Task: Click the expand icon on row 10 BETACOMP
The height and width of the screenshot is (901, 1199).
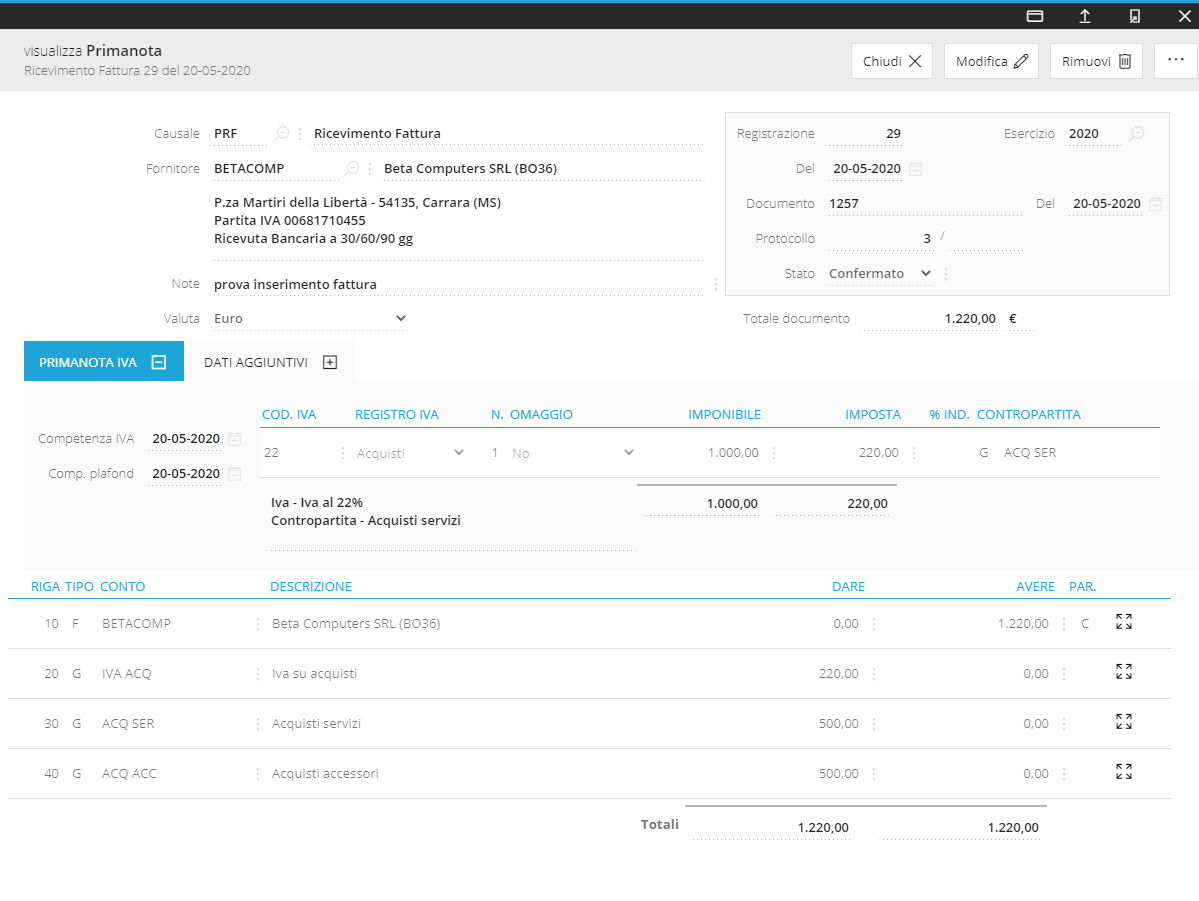Action: click(x=1123, y=622)
